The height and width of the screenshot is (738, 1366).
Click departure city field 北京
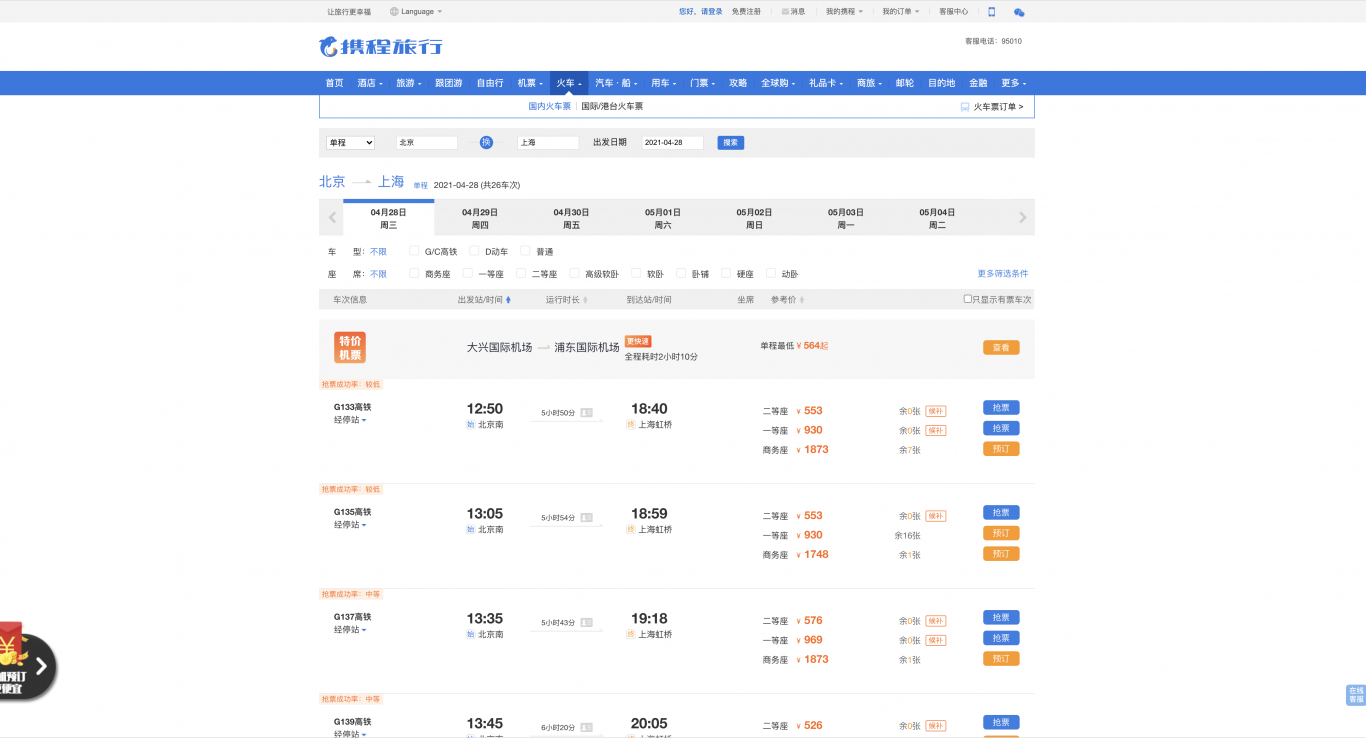[x=427, y=143]
